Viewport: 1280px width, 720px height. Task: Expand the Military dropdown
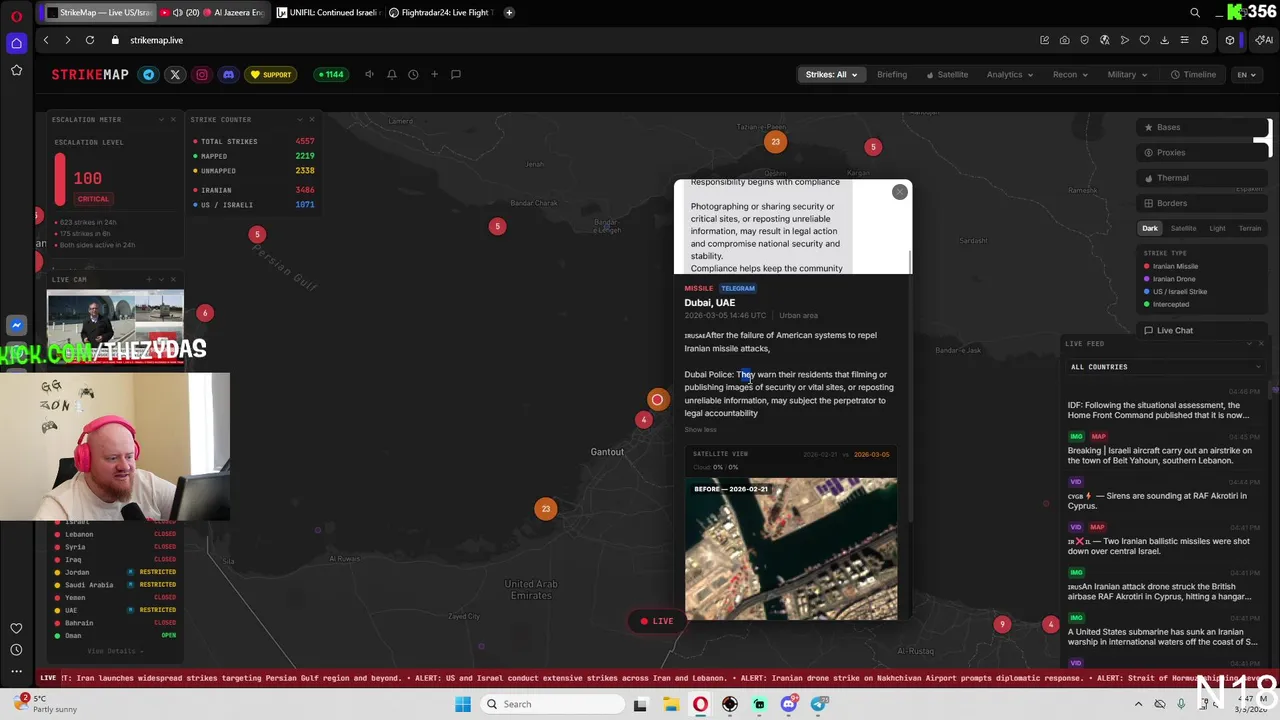click(x=1127, y=74)
